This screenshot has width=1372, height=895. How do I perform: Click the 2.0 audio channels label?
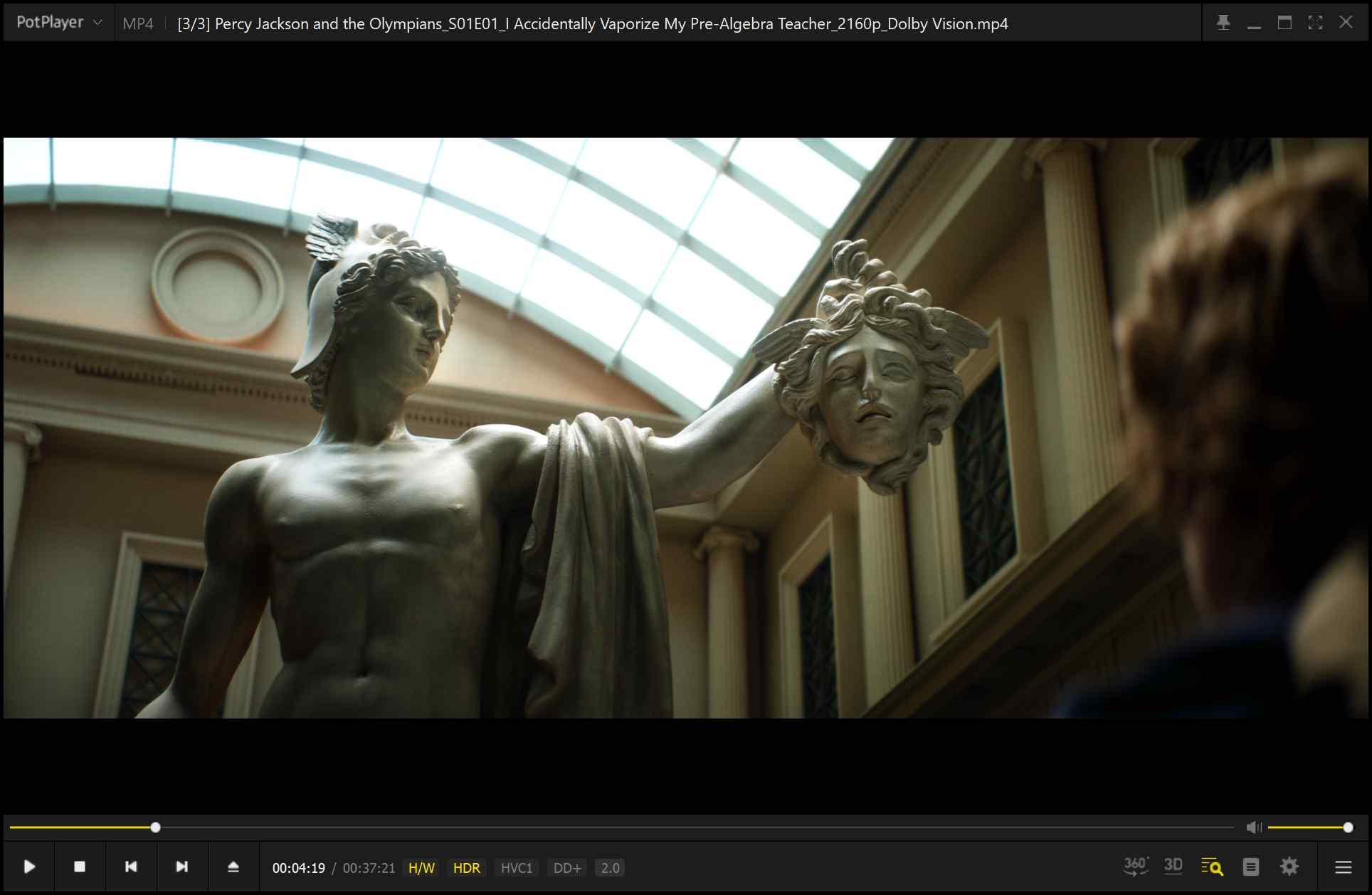(610, 868)
